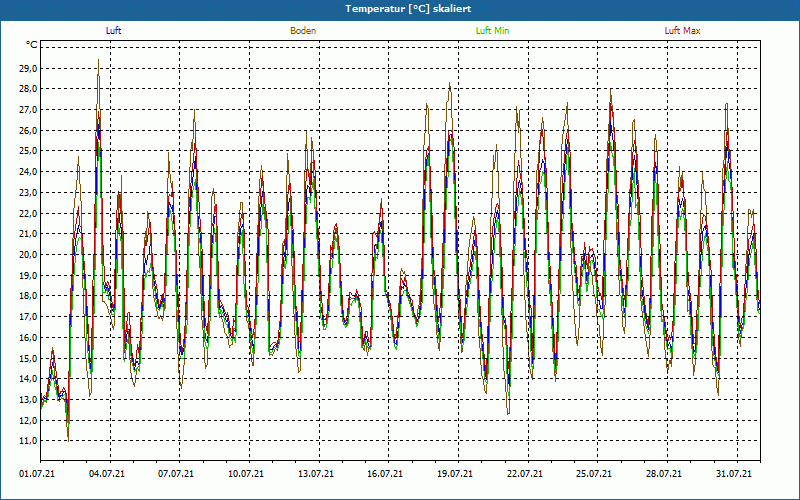Click the 23,0 temperature axis value

click(28, 193)
